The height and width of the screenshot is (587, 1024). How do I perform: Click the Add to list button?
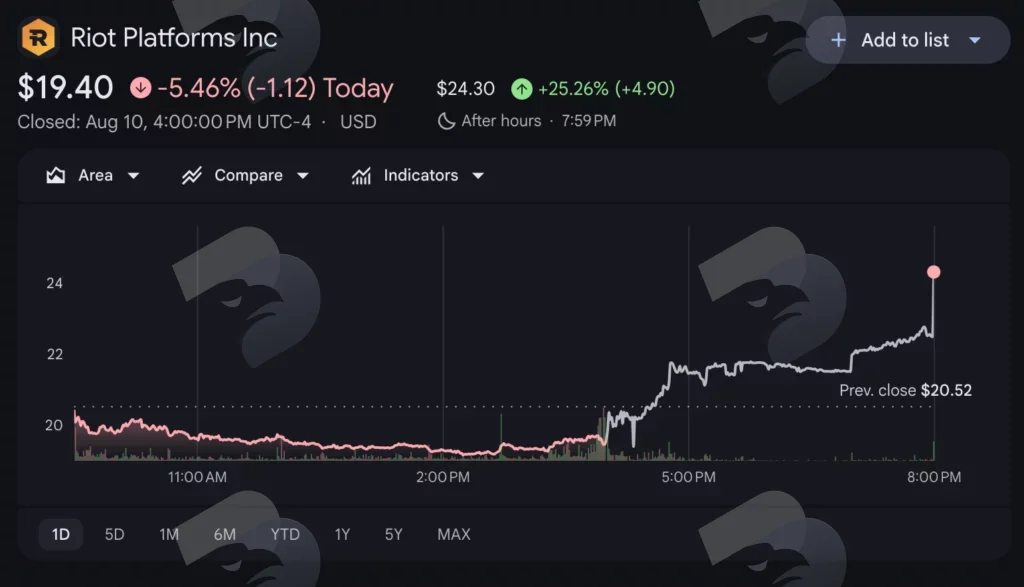coord(908,40)
